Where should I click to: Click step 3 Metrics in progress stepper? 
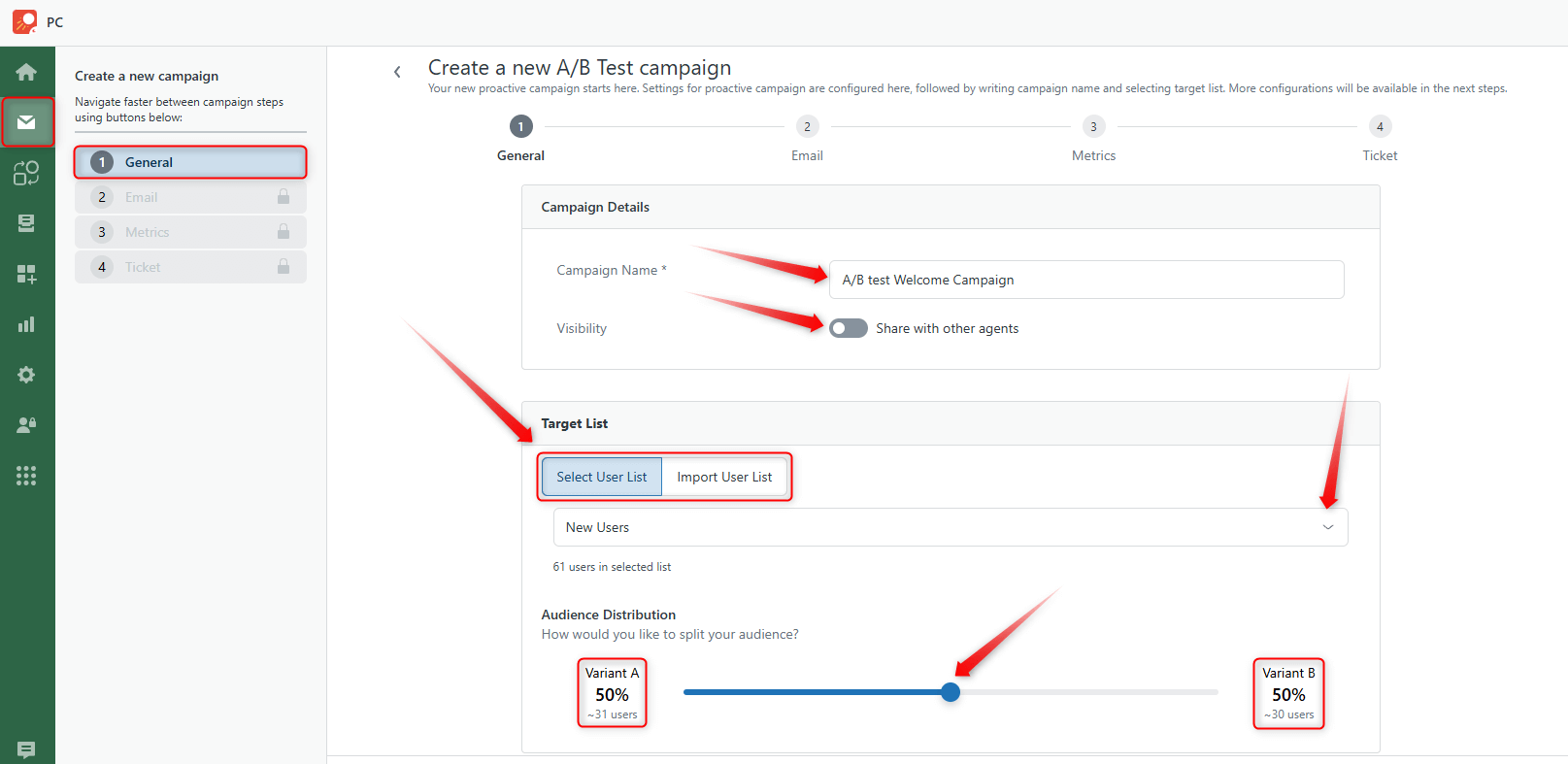pyautogui.click(x=1093, y=127)
